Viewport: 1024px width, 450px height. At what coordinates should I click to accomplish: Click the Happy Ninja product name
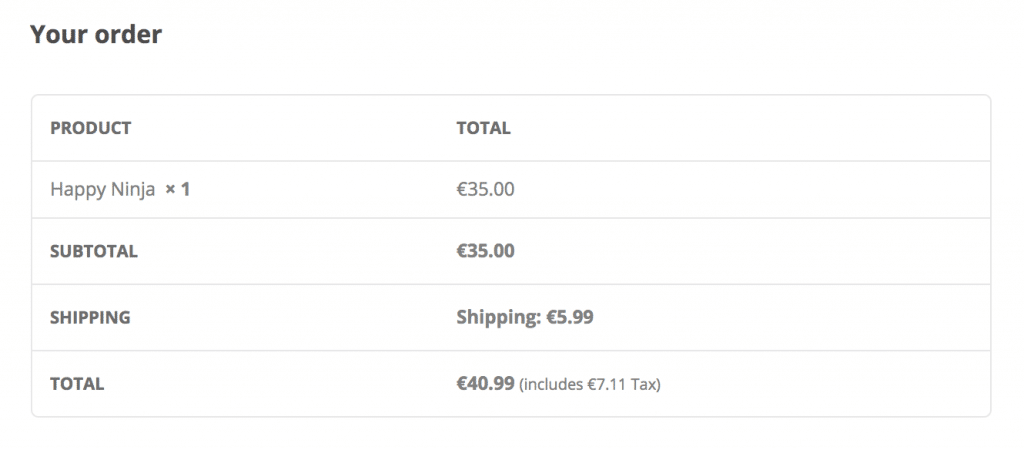pos(103,190)
